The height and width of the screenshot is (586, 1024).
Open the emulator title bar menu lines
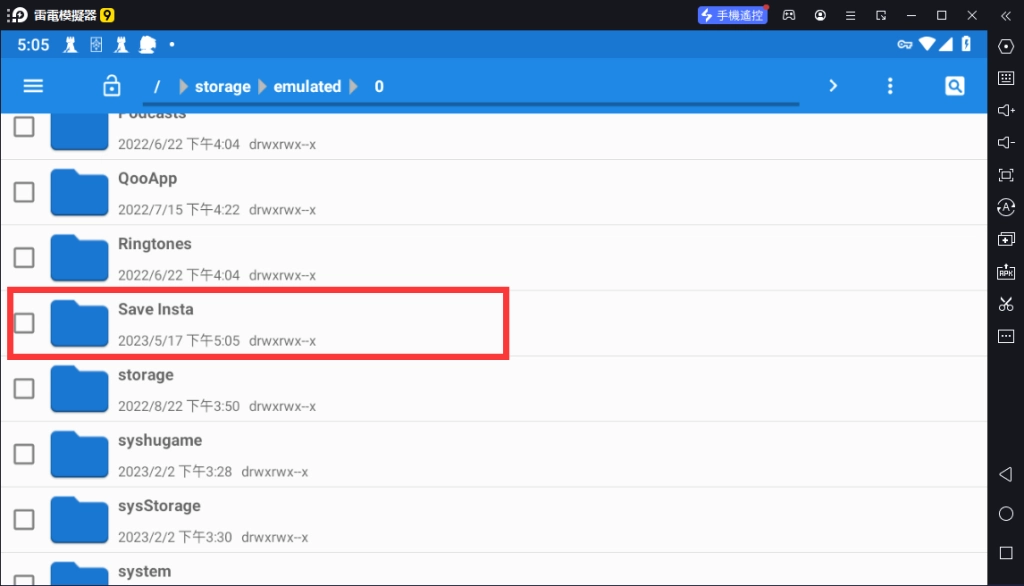point(850,15)
